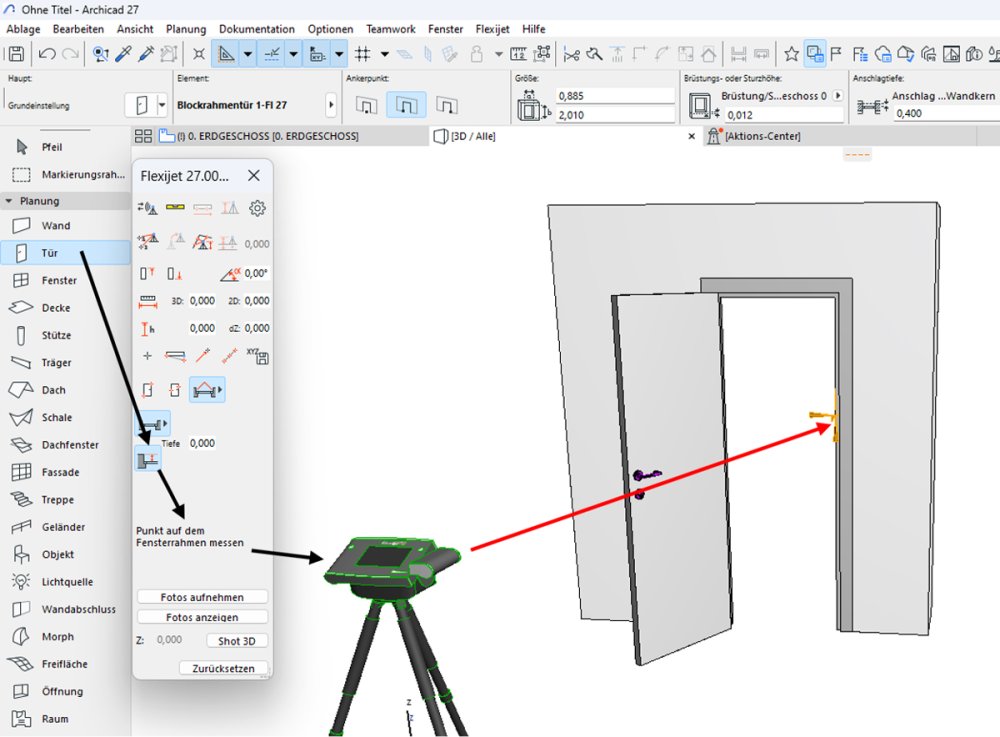Click Zurücksetzen button
The image size is (1000, 737).
[223, 668]
